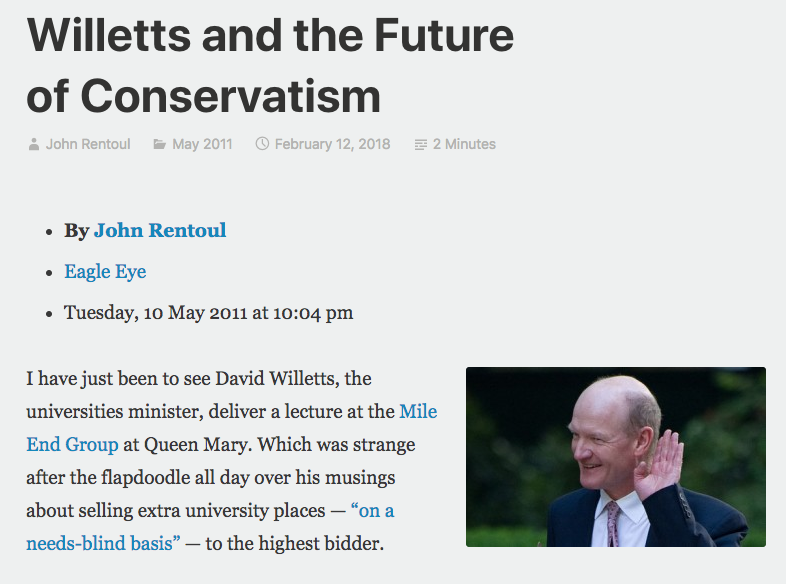
Task: Open the Eagle Eye link
Action: coord(105,271)
